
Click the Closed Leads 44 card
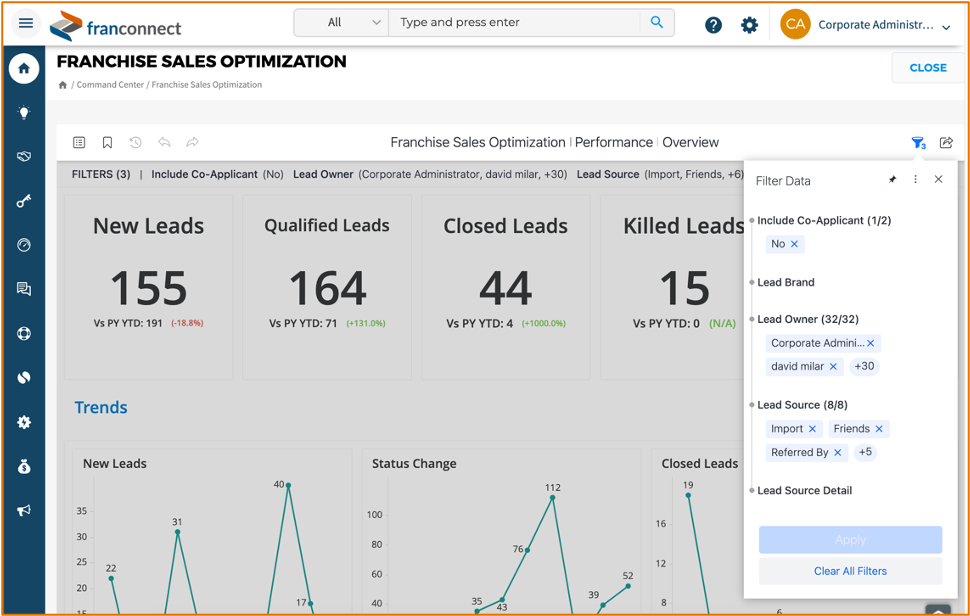click(505, 287)
